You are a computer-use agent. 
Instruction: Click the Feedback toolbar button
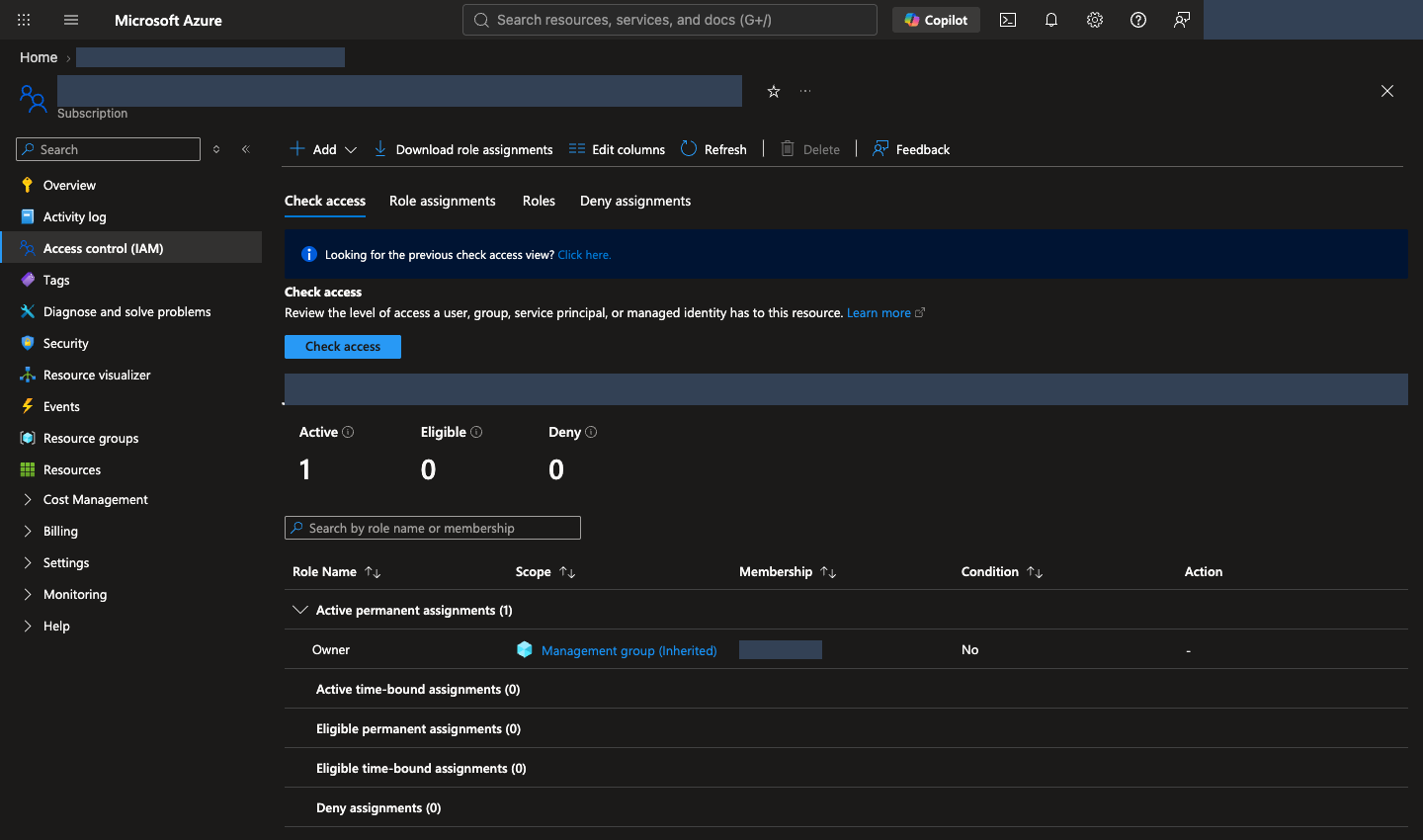coord(911,149)
